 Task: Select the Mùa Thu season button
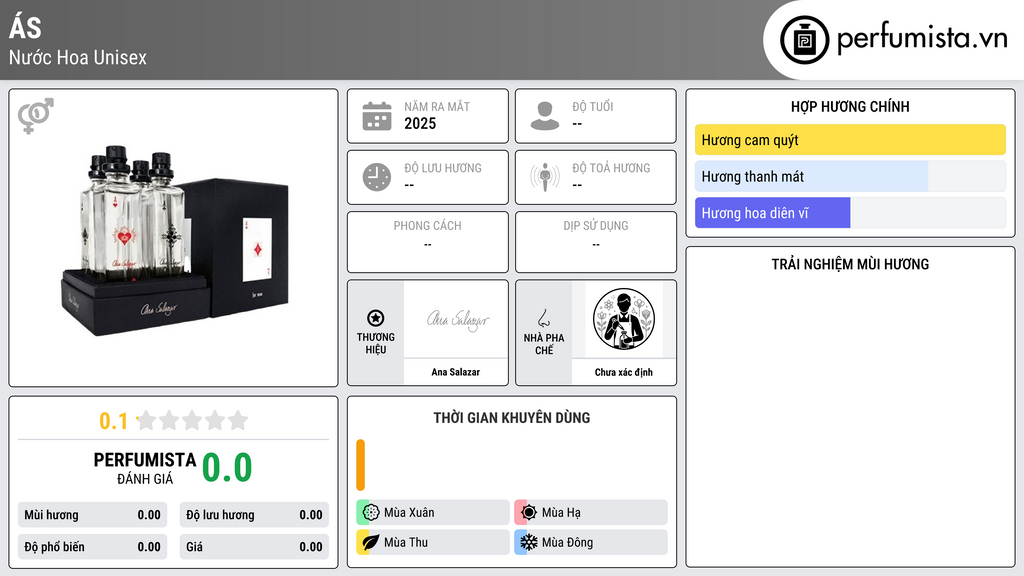point(433,542)
